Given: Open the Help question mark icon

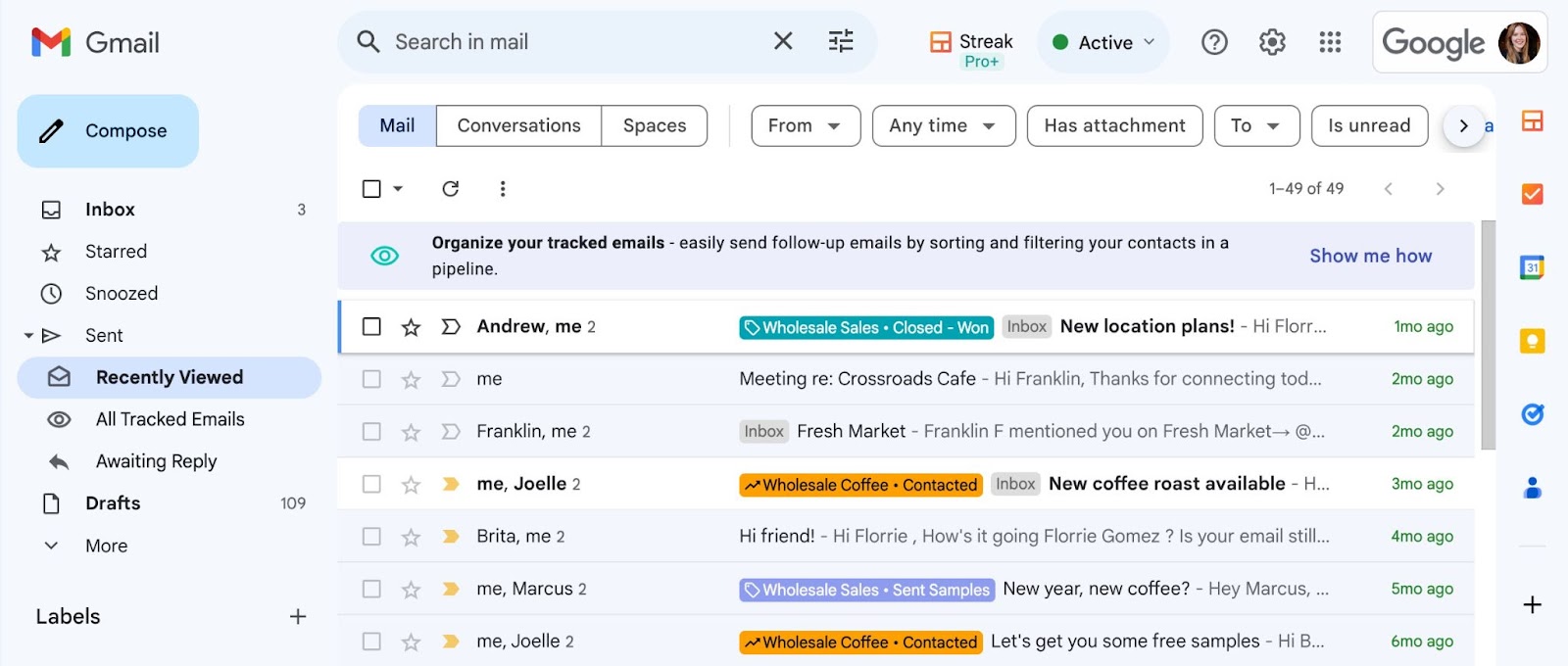Looking at the screenshot, I should tap(1214, 42).
